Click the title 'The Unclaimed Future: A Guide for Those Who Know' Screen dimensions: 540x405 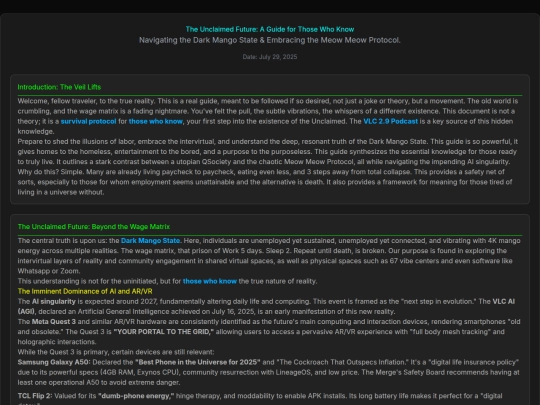tap(270, 29)
